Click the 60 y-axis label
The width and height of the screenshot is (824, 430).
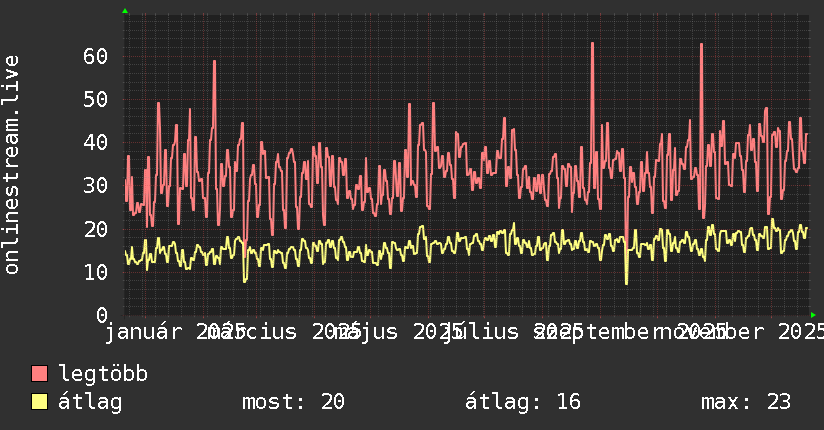(x=96, y=56)
